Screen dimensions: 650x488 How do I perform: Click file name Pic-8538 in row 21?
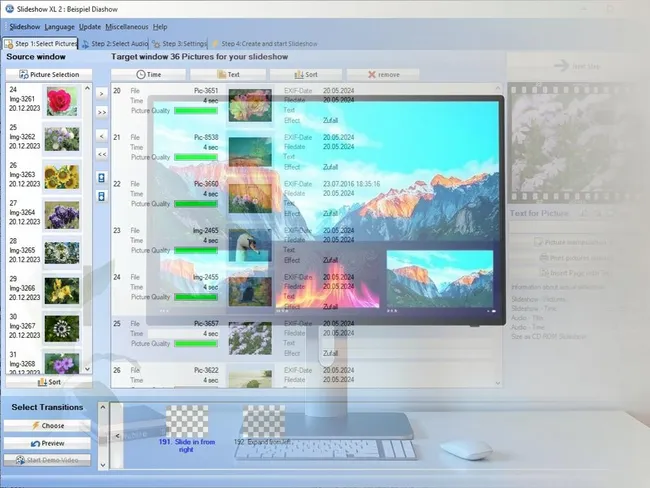tap(206, 137)
